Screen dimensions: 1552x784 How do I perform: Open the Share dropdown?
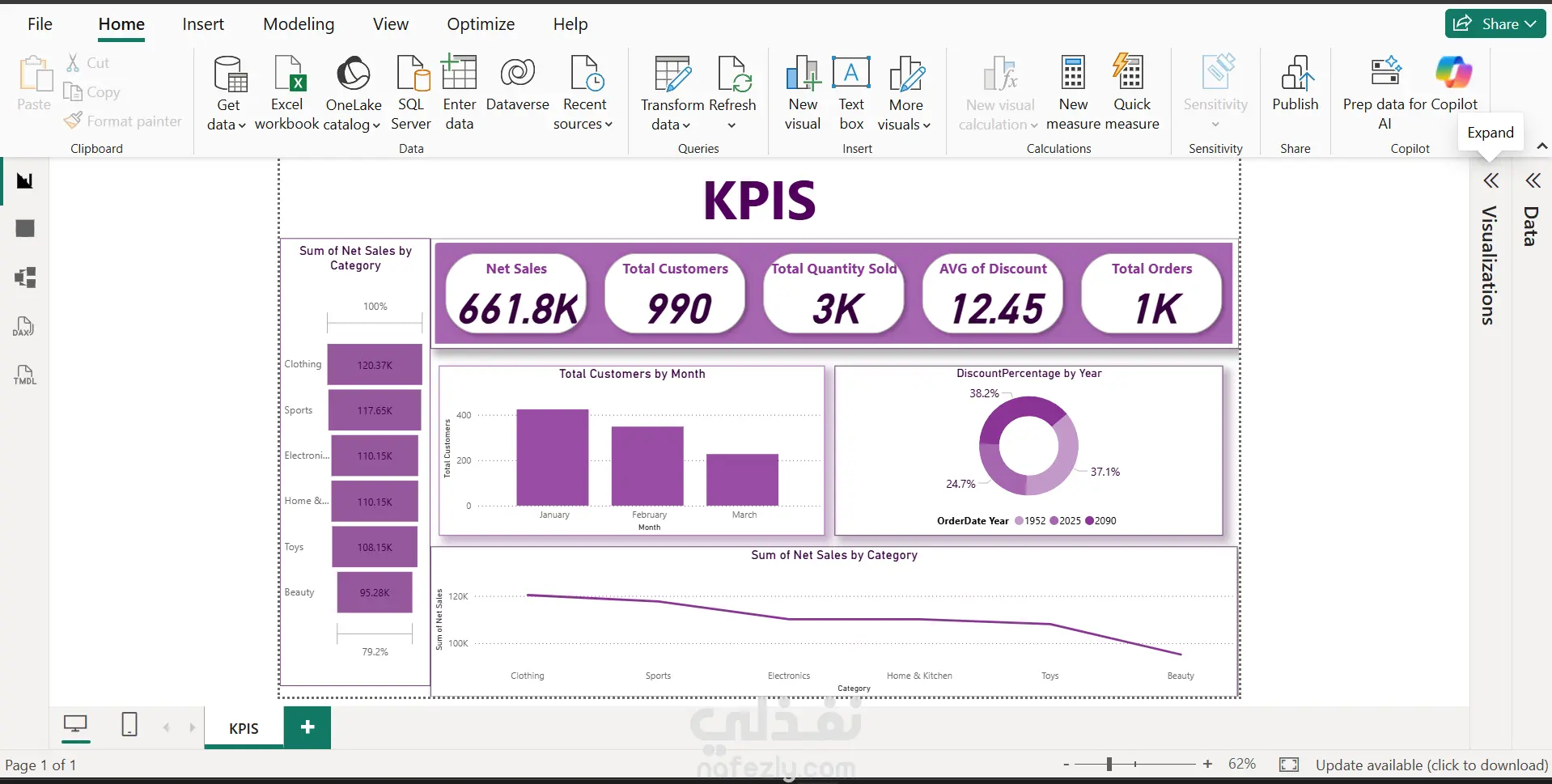(x=1531, y=24)
